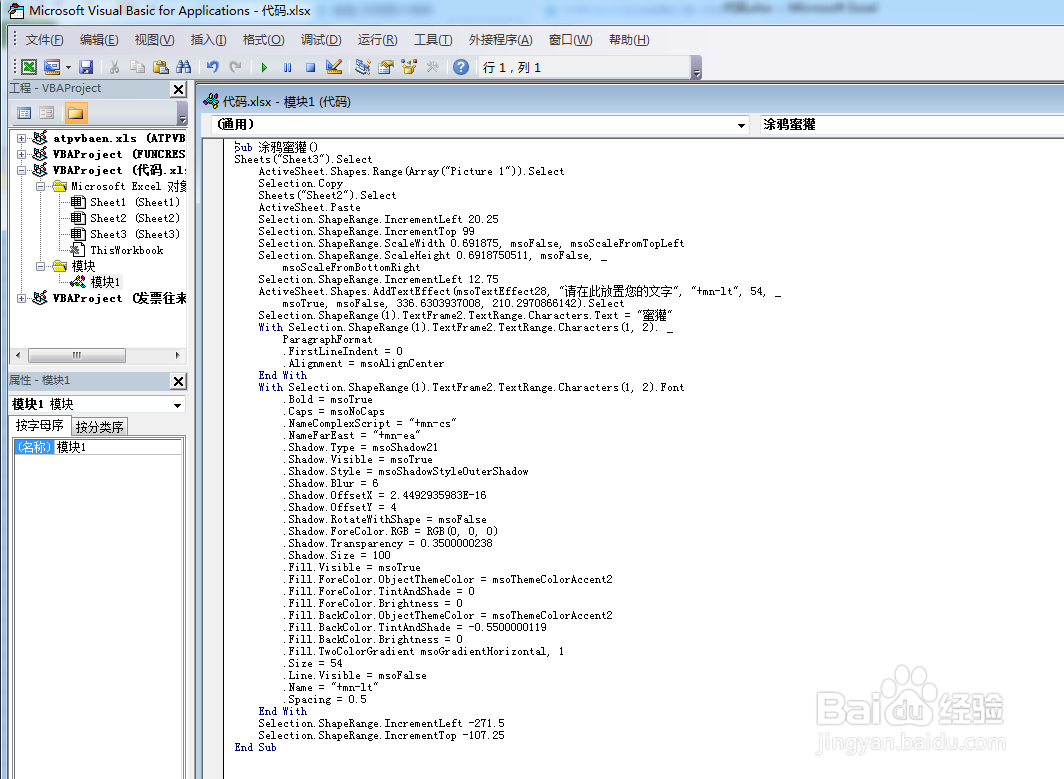This screenshot has height=779, width=1064.
Task: Switch to the 按分类序 tab
Action: tap(99, 427)
